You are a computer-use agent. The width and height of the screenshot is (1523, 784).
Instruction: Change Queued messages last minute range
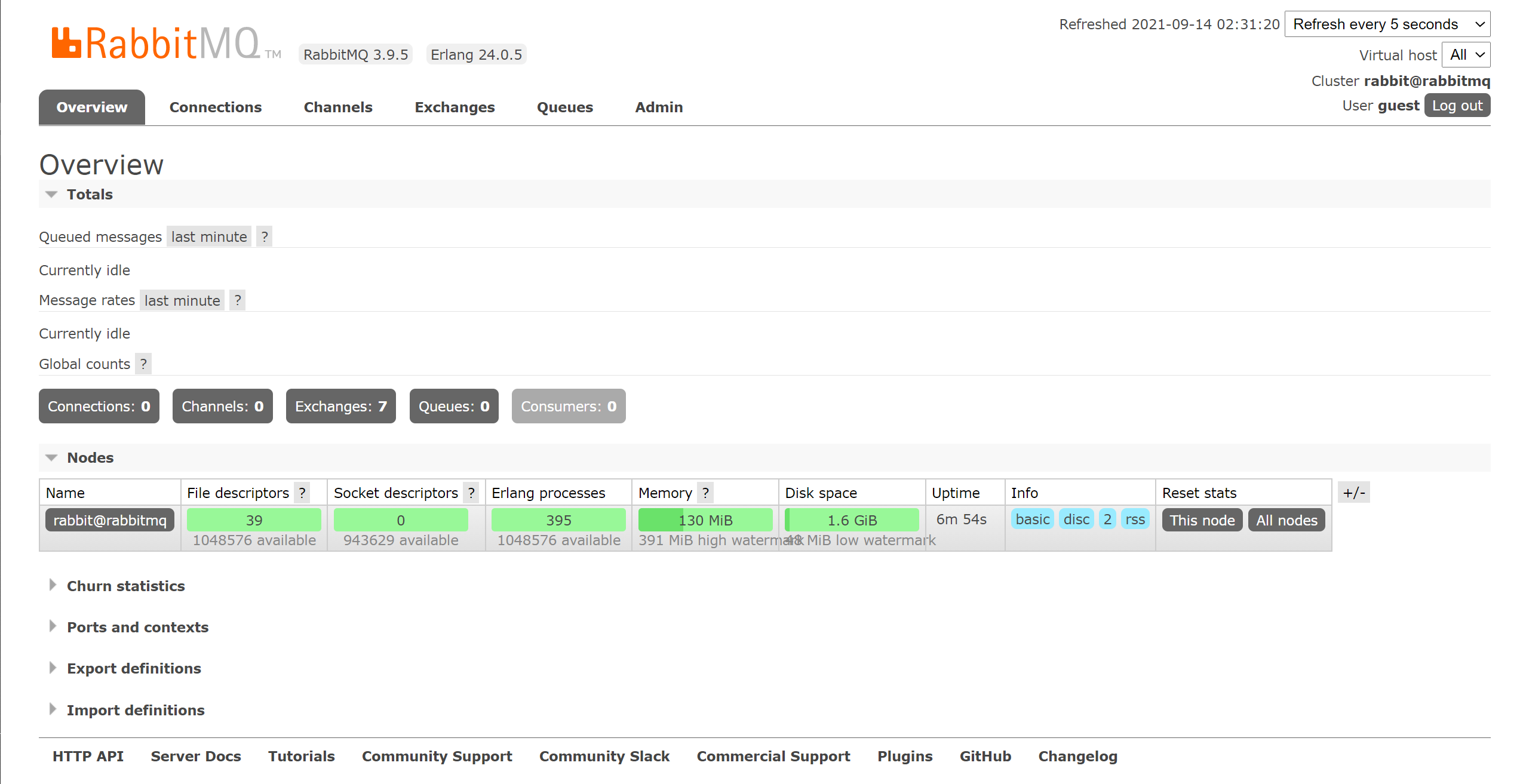(x=208, y=237)
